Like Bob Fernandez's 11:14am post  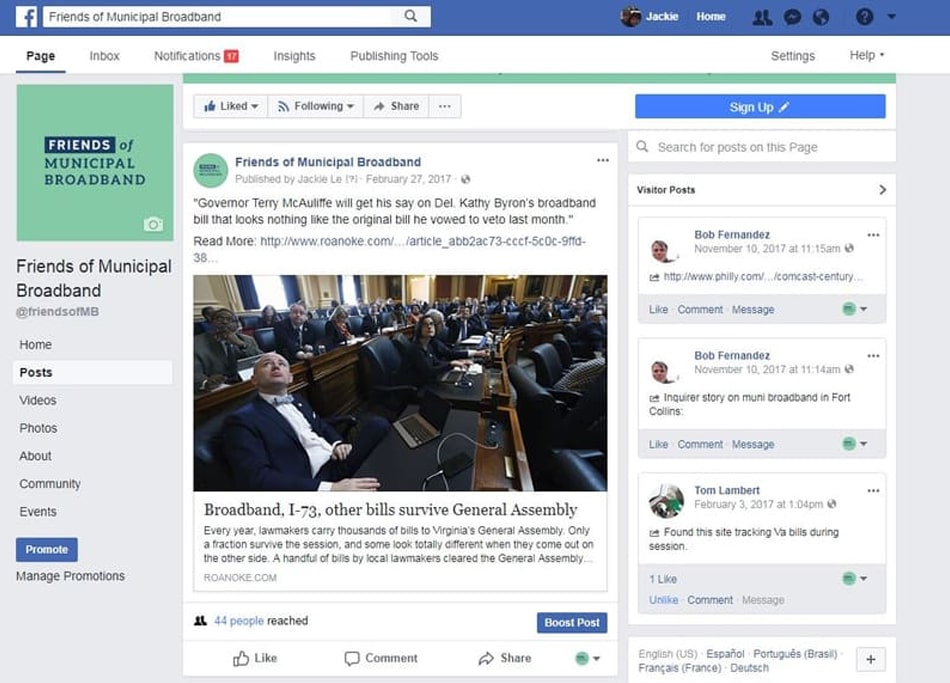pyautogui.click(x=658, y=444)
